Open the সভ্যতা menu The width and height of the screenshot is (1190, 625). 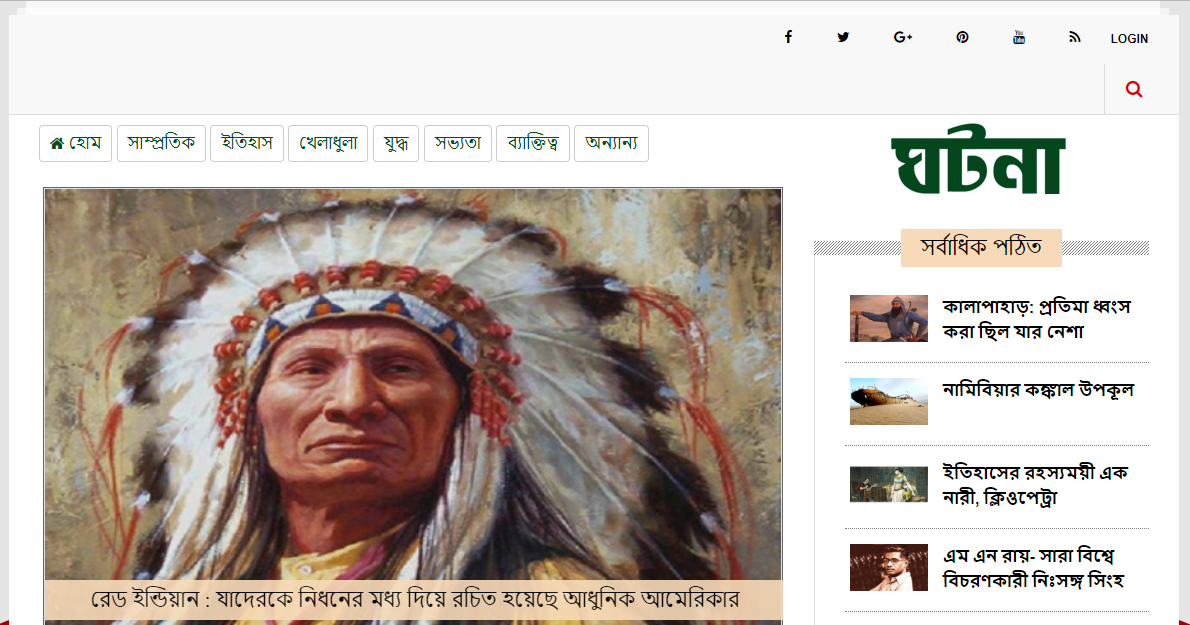458,143
